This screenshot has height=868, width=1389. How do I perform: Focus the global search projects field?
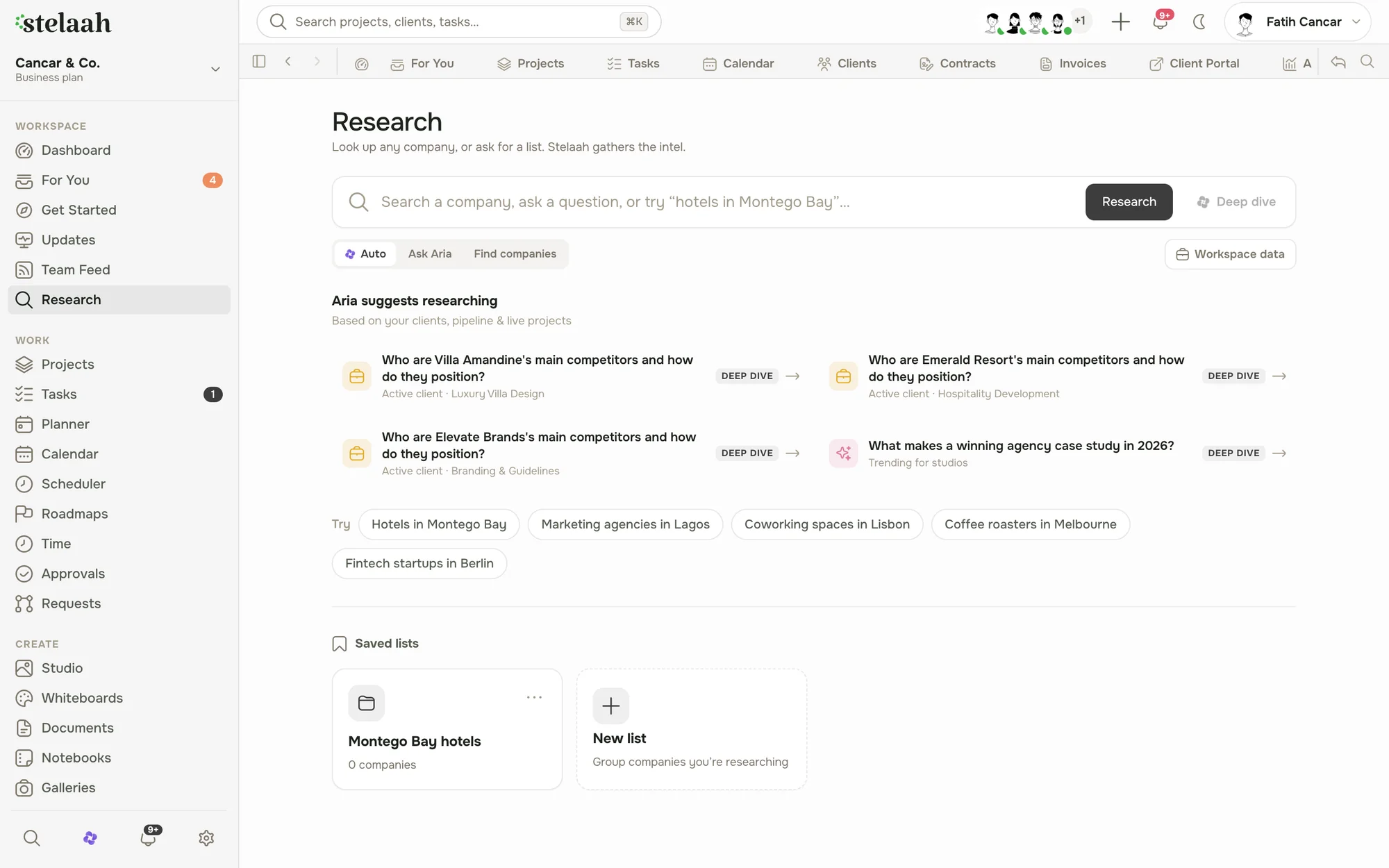pos(458,22)
